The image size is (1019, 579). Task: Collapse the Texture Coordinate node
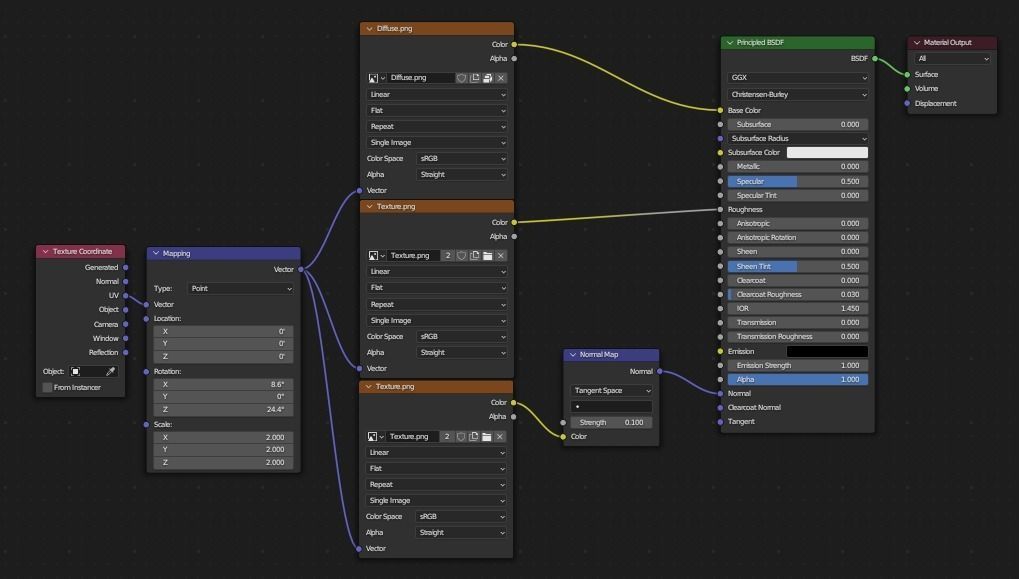click(45, 251)
